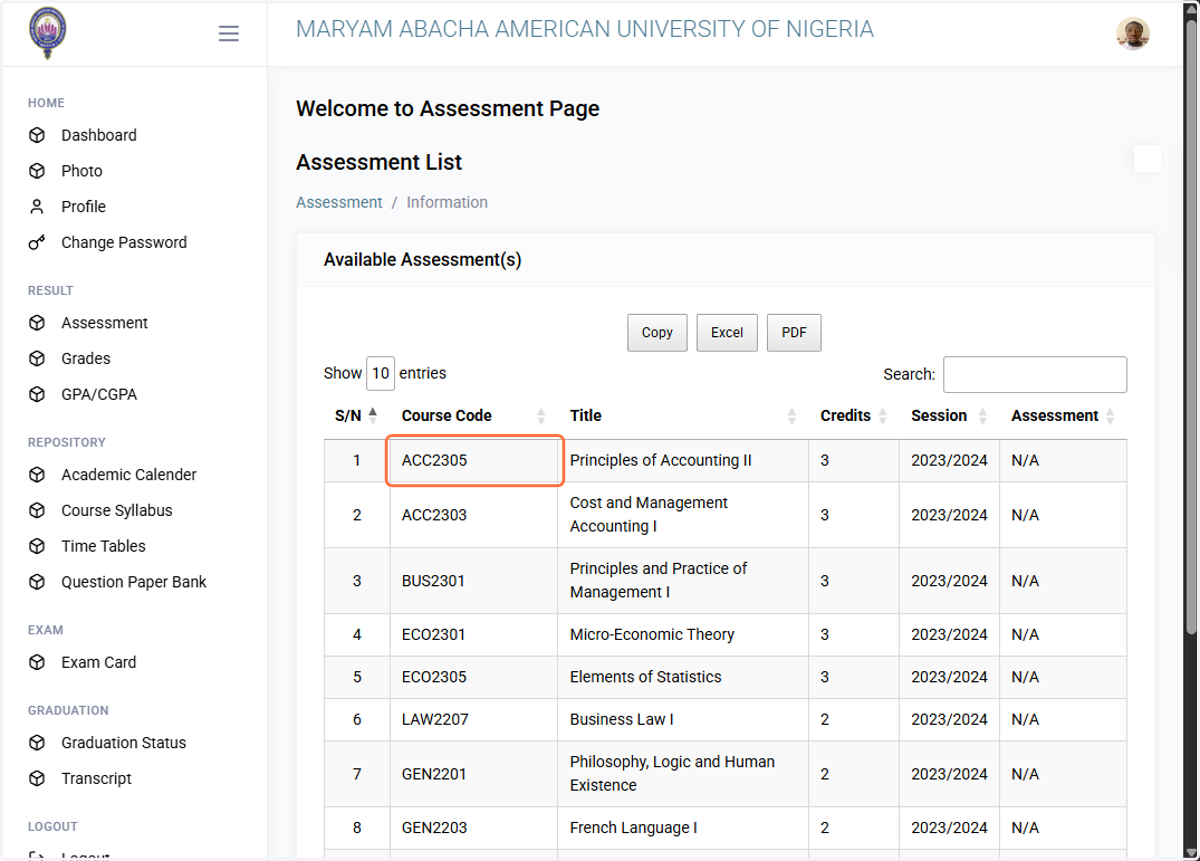The width and height of the screenshot is (1200, 861).
Task: Click course code ECO2301
Action: 433,635
